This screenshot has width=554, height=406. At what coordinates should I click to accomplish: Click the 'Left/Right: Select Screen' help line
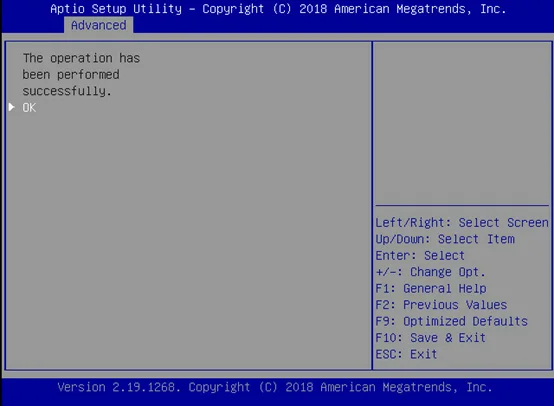click(x=462, y=223)
